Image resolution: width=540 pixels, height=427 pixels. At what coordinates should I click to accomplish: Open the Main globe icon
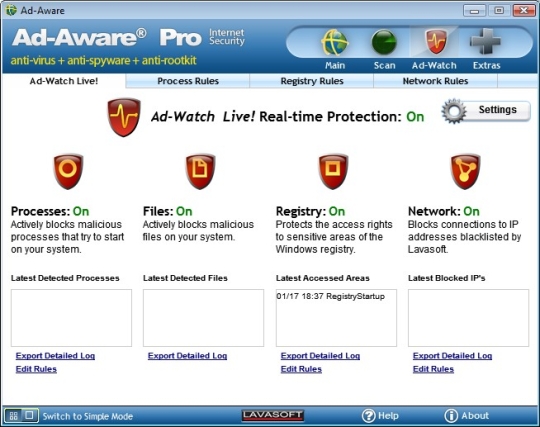pyautogui.click(x=334, y=43)
